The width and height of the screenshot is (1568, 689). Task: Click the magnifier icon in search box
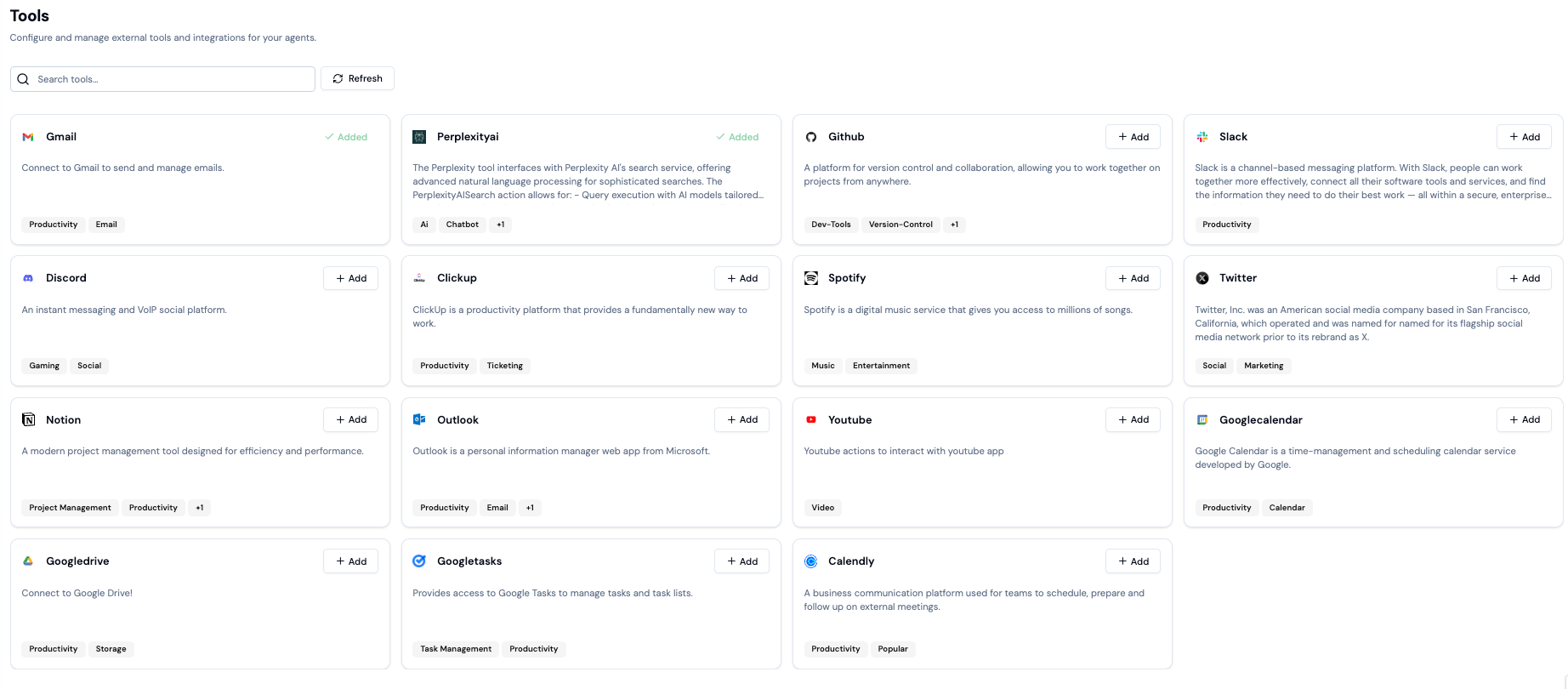tap(23, 79)
